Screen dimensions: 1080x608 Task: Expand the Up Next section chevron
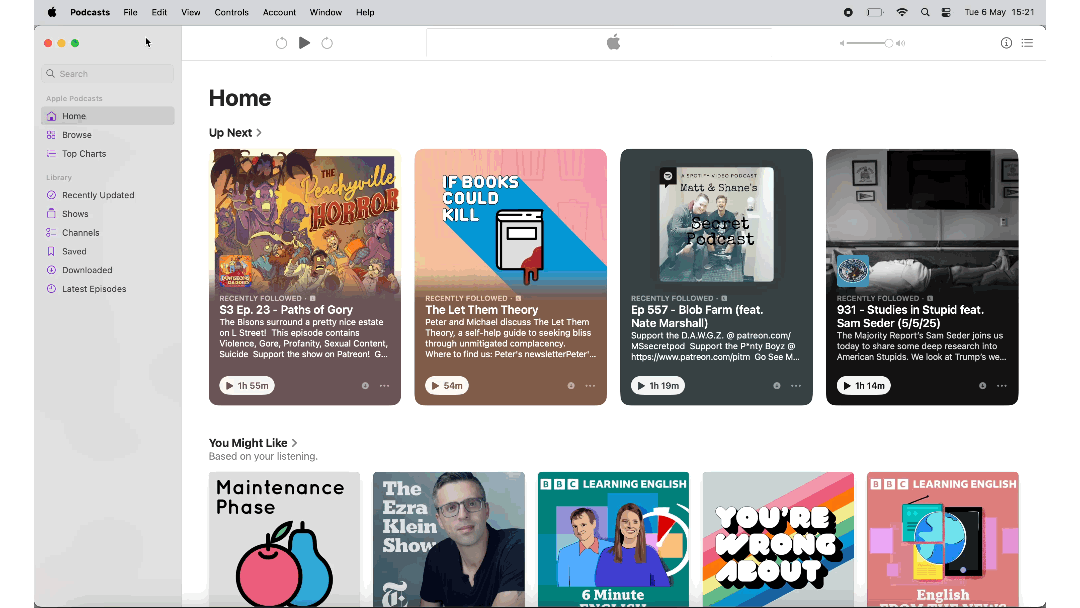[x=259, y=133]
